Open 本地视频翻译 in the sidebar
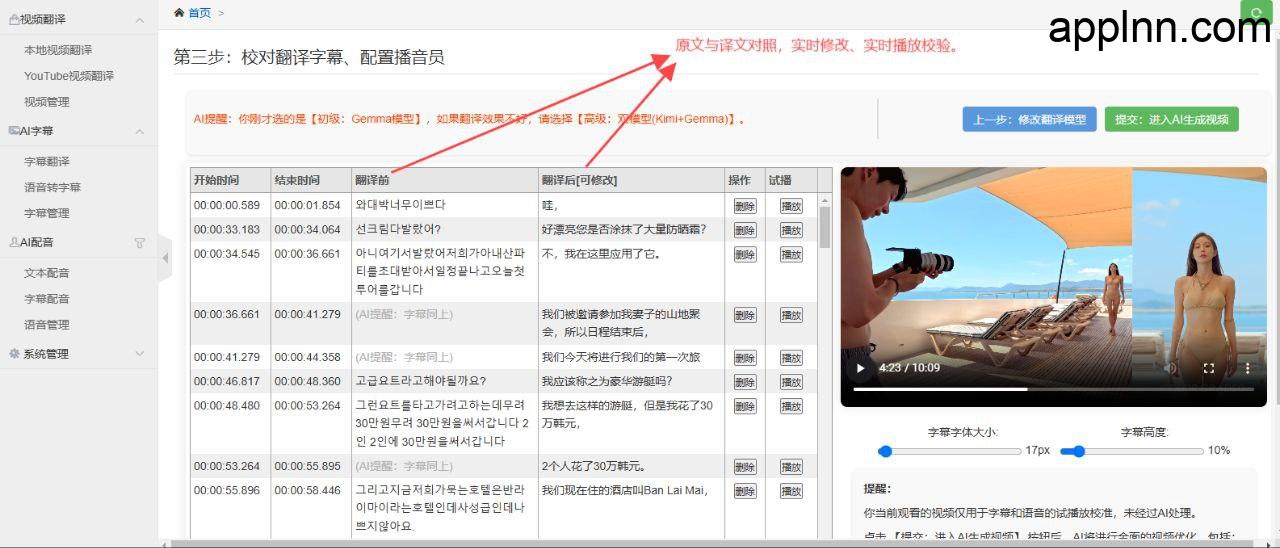Image resolution: width=1280 pixels, height=548 pixels. coord(58,50)
